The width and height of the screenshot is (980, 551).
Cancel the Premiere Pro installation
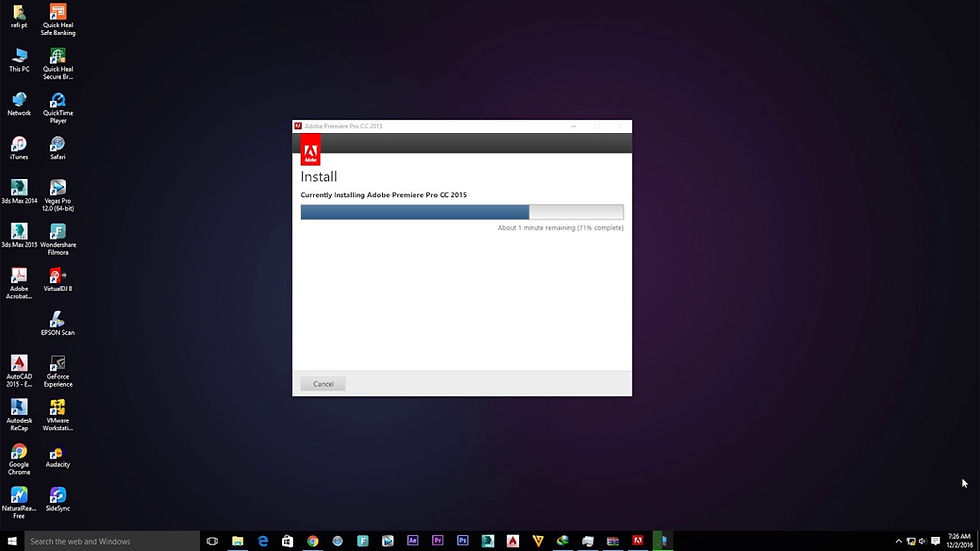323,384
